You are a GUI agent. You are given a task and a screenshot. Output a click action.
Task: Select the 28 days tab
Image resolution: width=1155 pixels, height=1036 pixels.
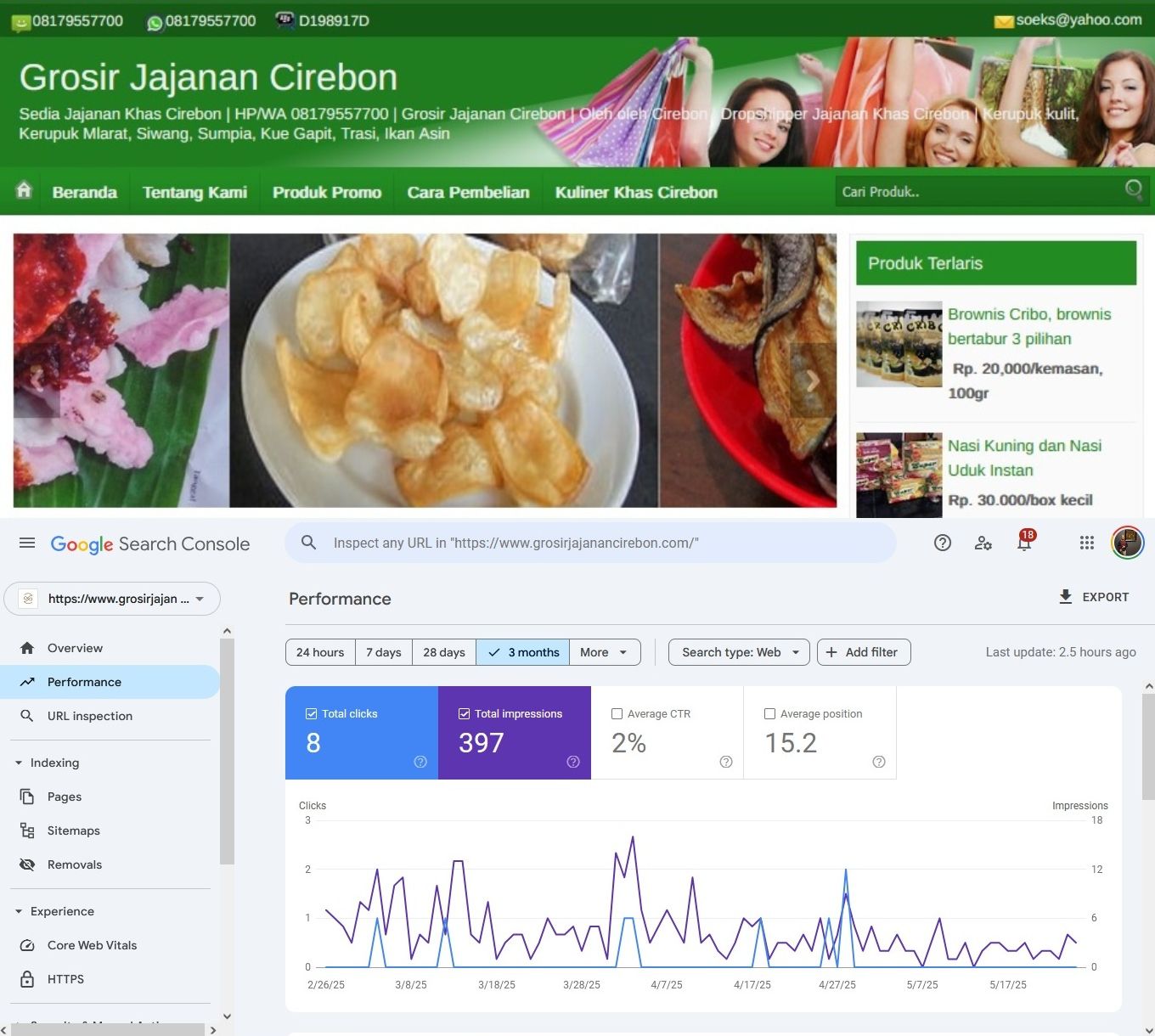pyautogui.click(x=443, y=652)
